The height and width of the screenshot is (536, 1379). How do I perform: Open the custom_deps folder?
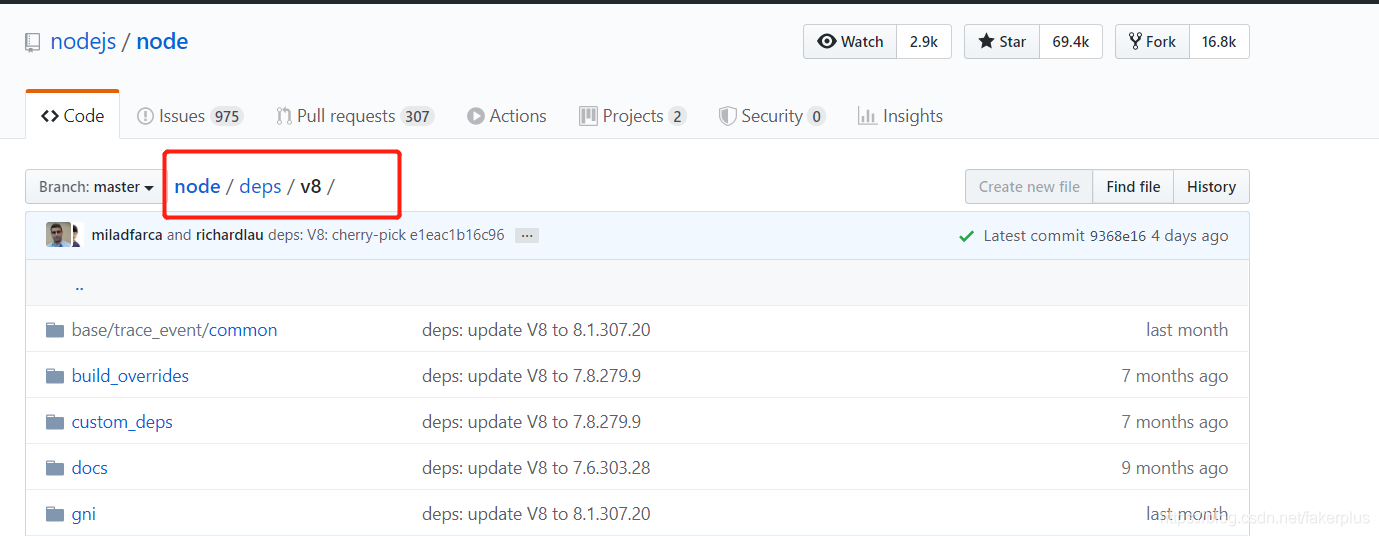[122, 422]
